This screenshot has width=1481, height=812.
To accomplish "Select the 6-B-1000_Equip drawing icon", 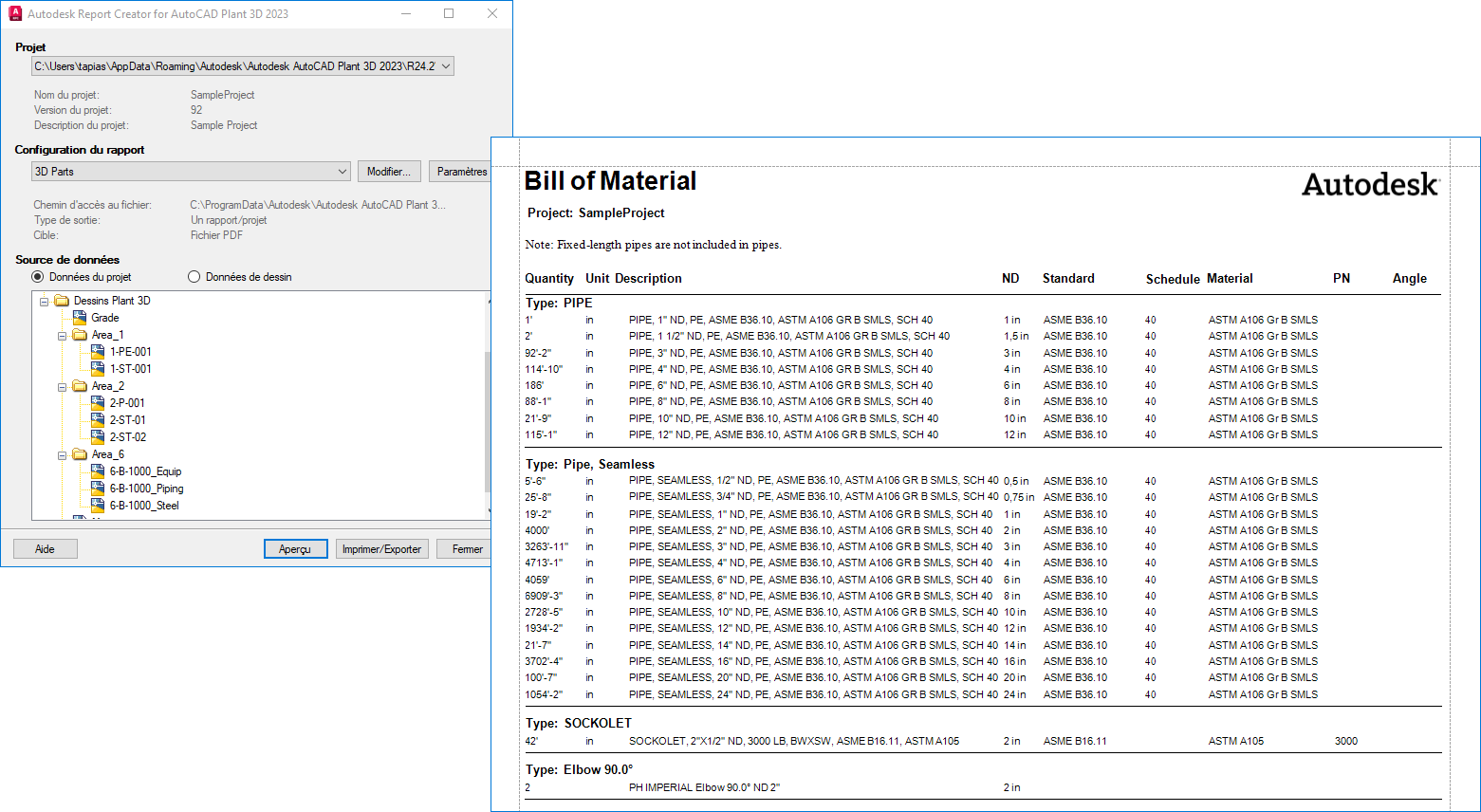I will (x=98, y=471).
